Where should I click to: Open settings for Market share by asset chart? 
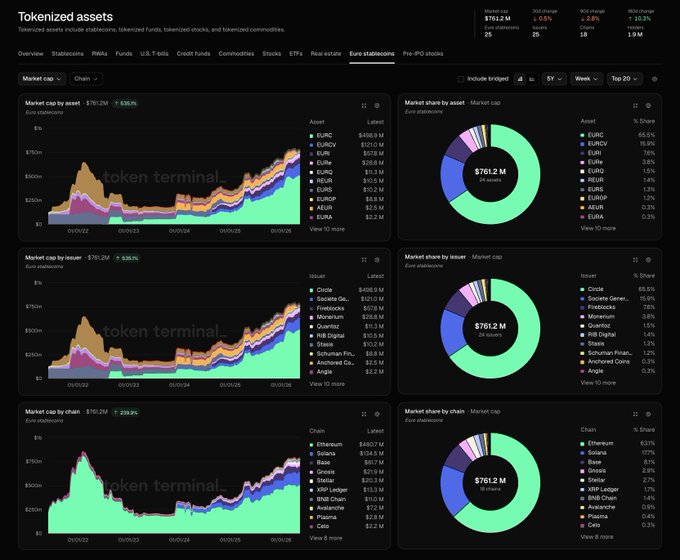[x=648, y=105]
